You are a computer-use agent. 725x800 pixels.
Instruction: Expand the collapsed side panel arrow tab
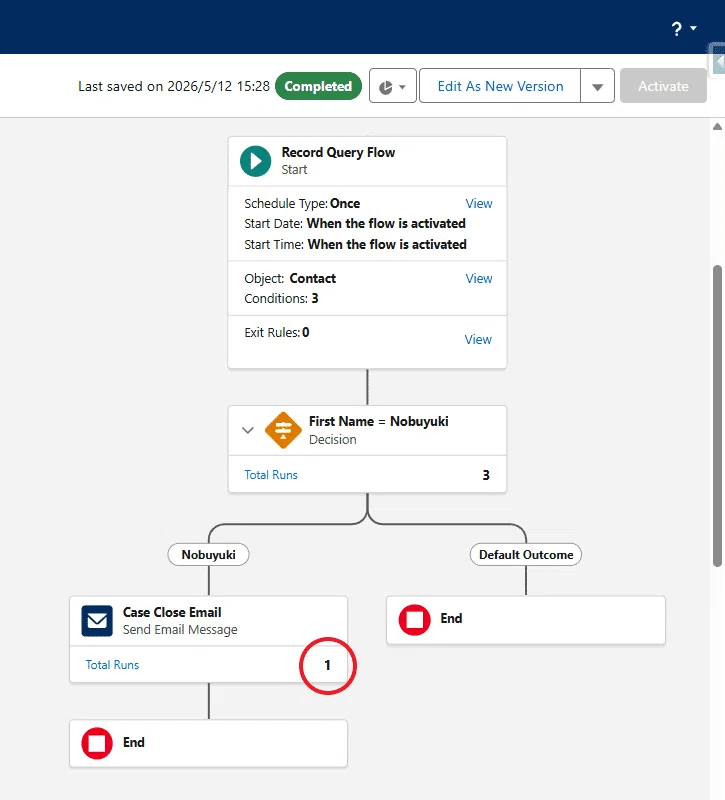718,61
